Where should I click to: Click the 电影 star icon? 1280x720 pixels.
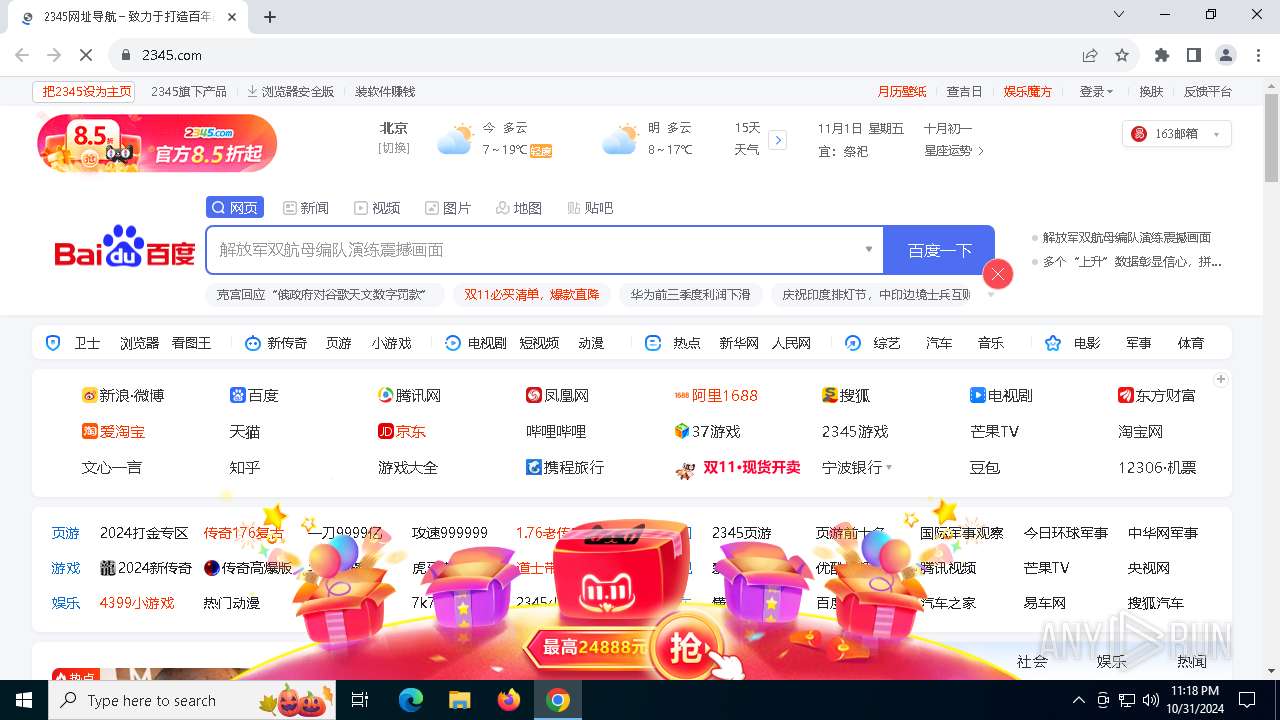[x=1053, y=343]
